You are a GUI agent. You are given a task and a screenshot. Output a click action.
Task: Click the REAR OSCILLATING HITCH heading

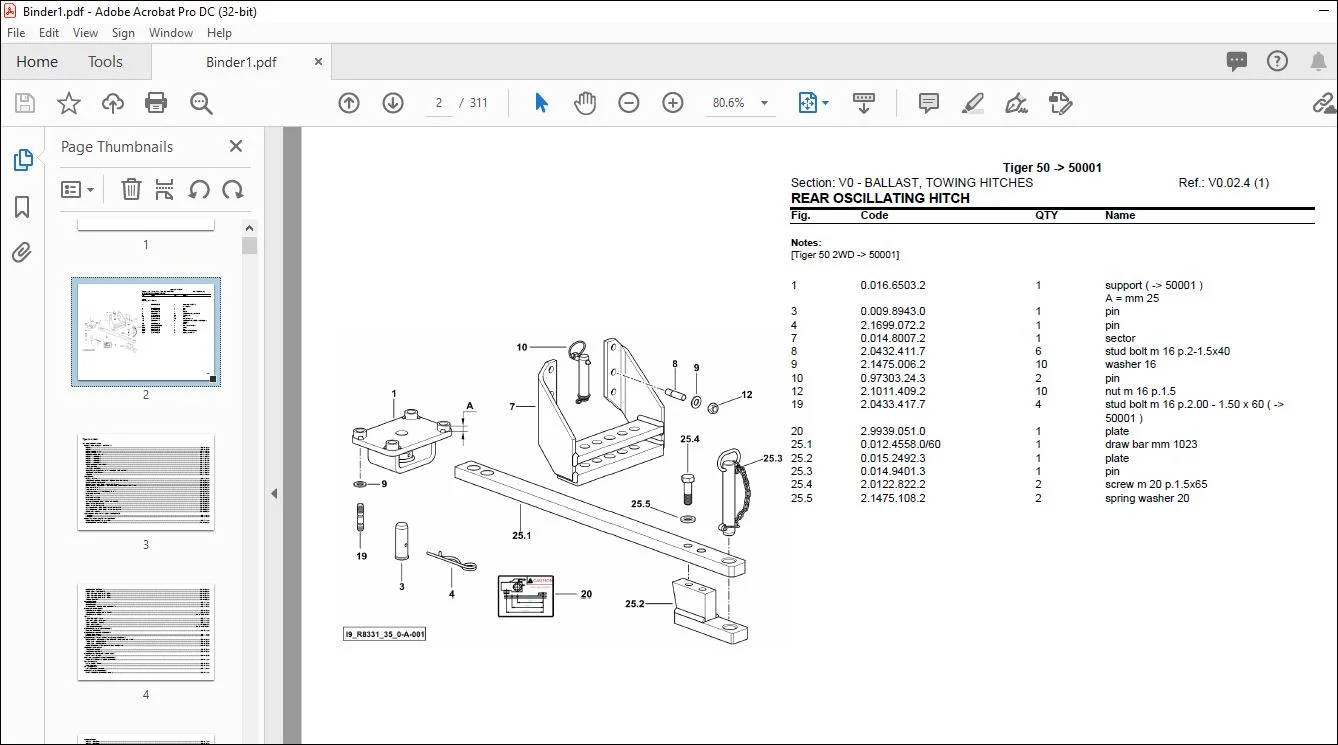click(x=880, y=198)
